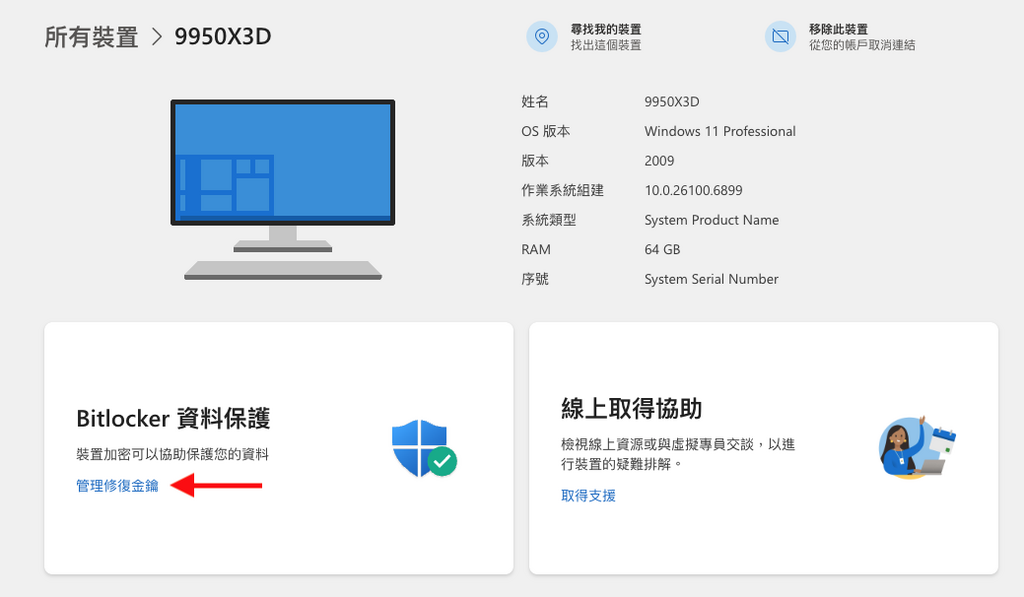1024x597 pixels.
Task: Click the circular icon beside 尋找我的裝置 text
Action: (542, 36)
